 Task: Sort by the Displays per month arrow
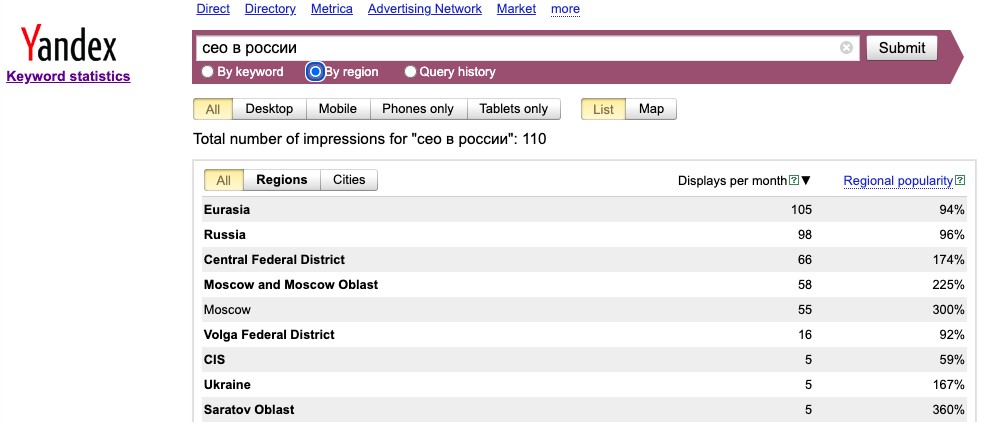(806, 181)
